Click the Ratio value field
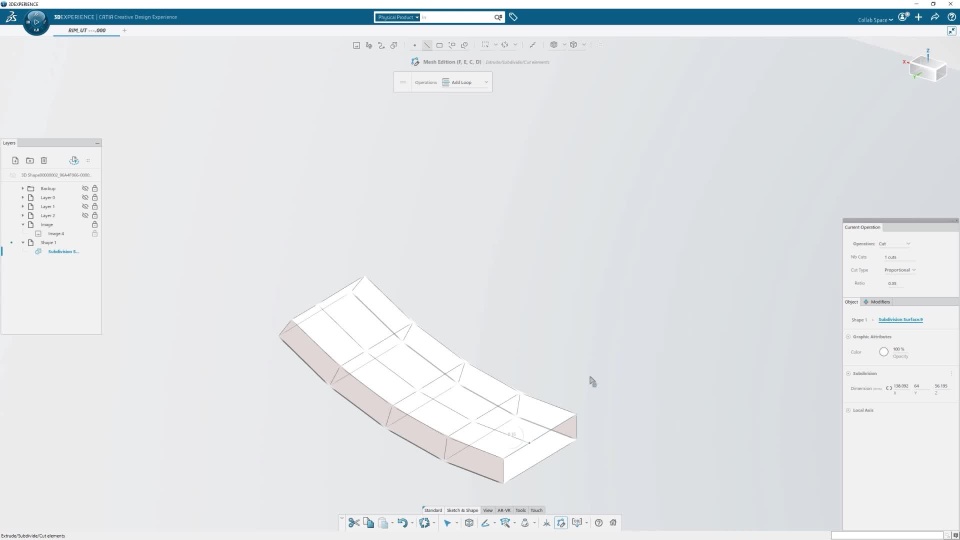This screenshot has width=960, height=540. coord(894,283)
